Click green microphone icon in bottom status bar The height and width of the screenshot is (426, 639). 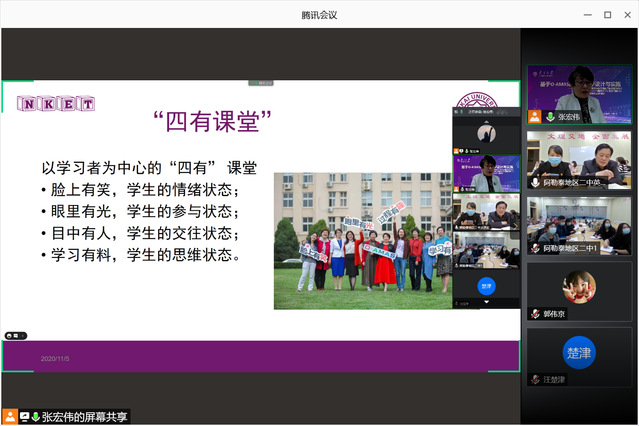pos(36,417)
